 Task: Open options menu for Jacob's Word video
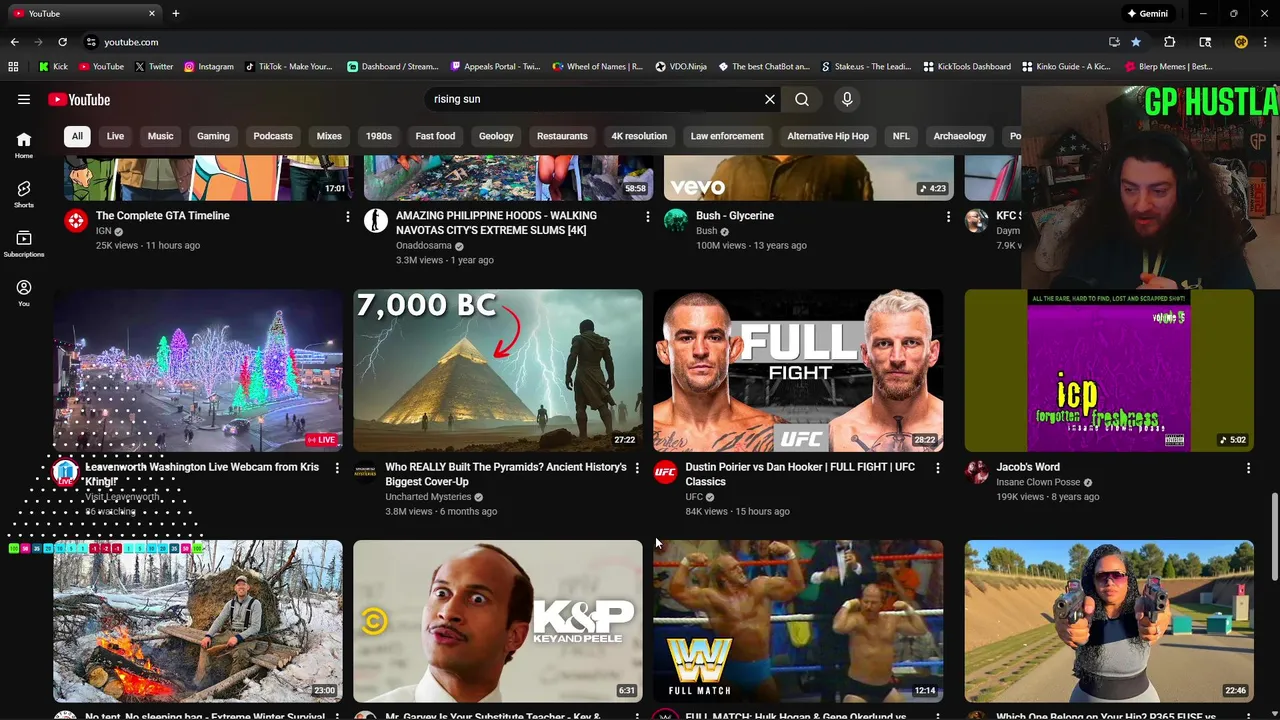(1248, 467)
